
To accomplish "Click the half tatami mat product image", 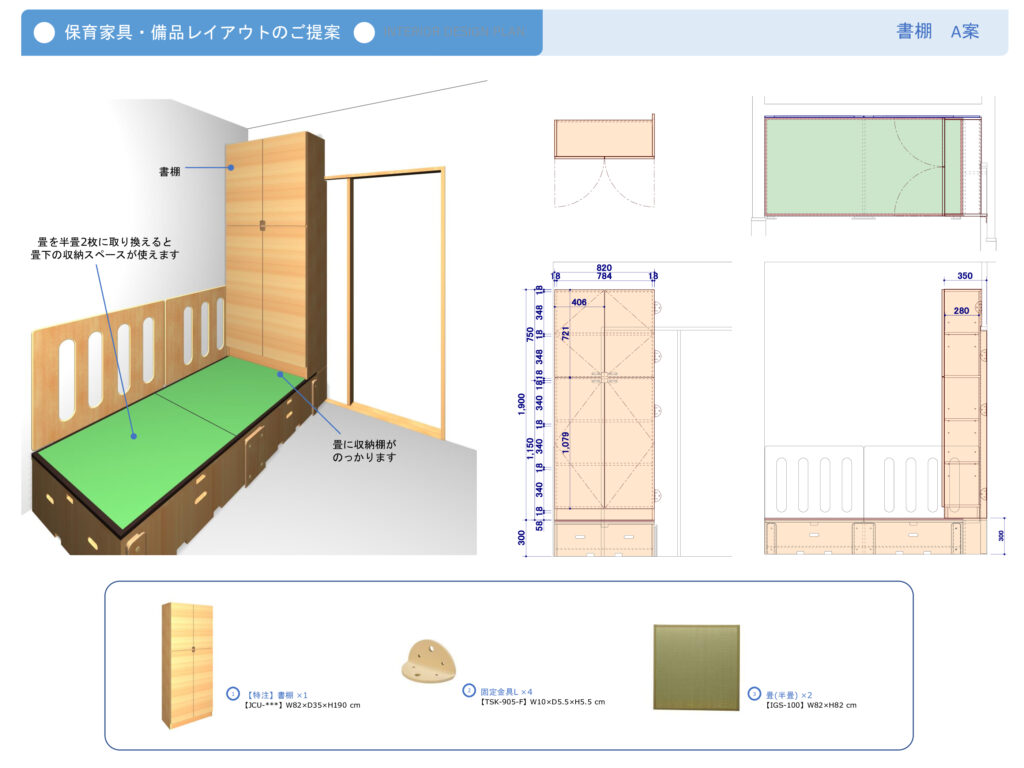I will pos(696,667).
